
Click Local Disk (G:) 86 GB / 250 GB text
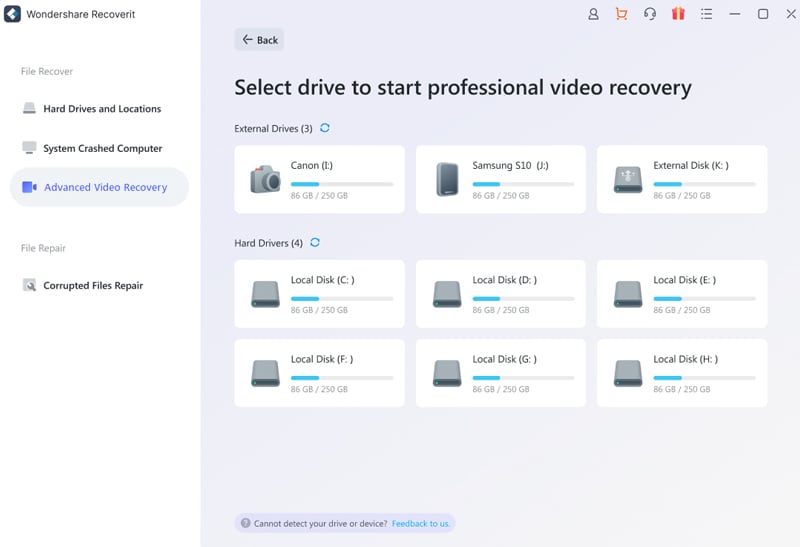click(x=501, y=389)
